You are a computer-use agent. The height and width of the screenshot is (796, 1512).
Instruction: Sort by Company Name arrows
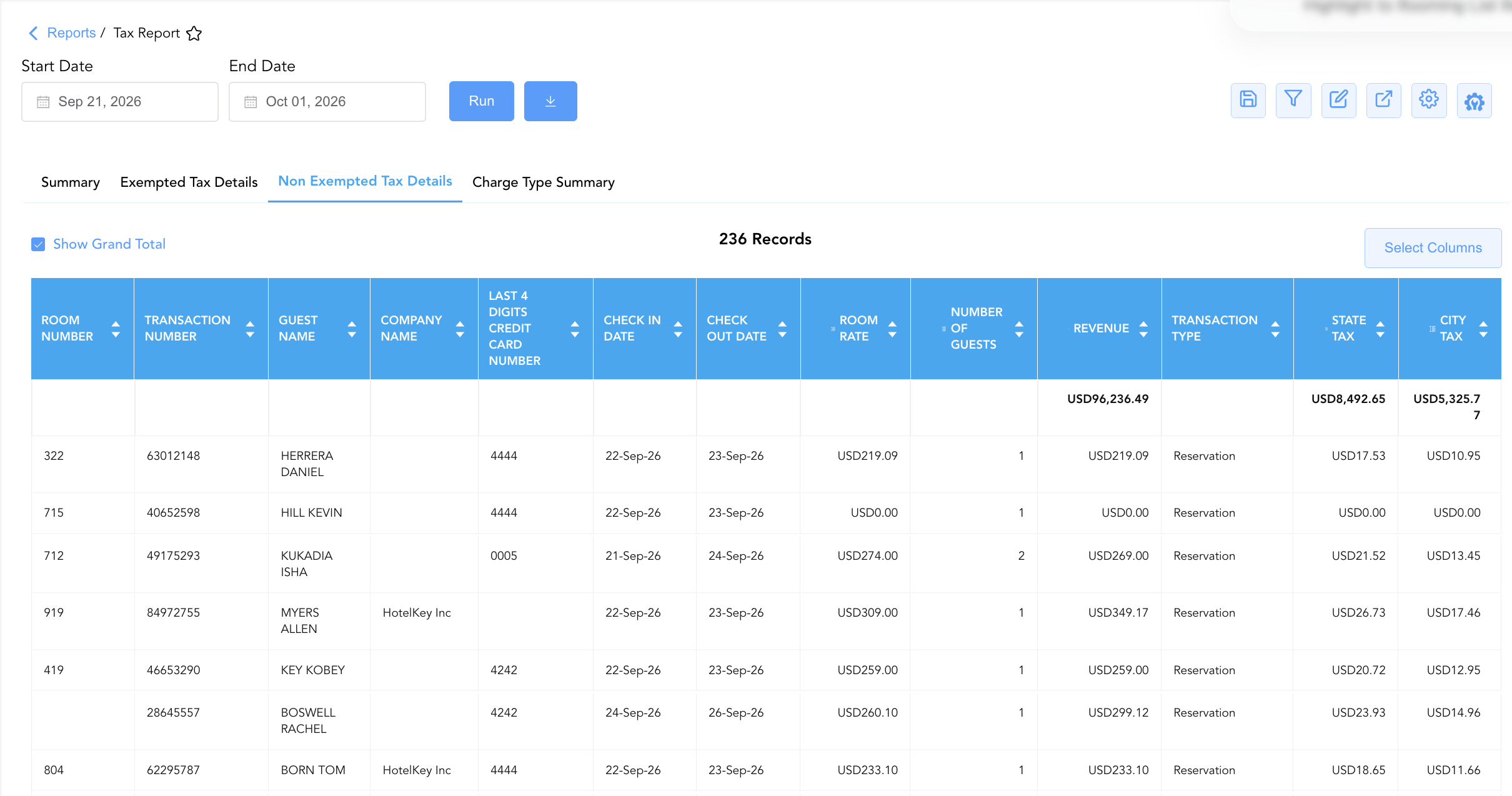click(460, 329)
